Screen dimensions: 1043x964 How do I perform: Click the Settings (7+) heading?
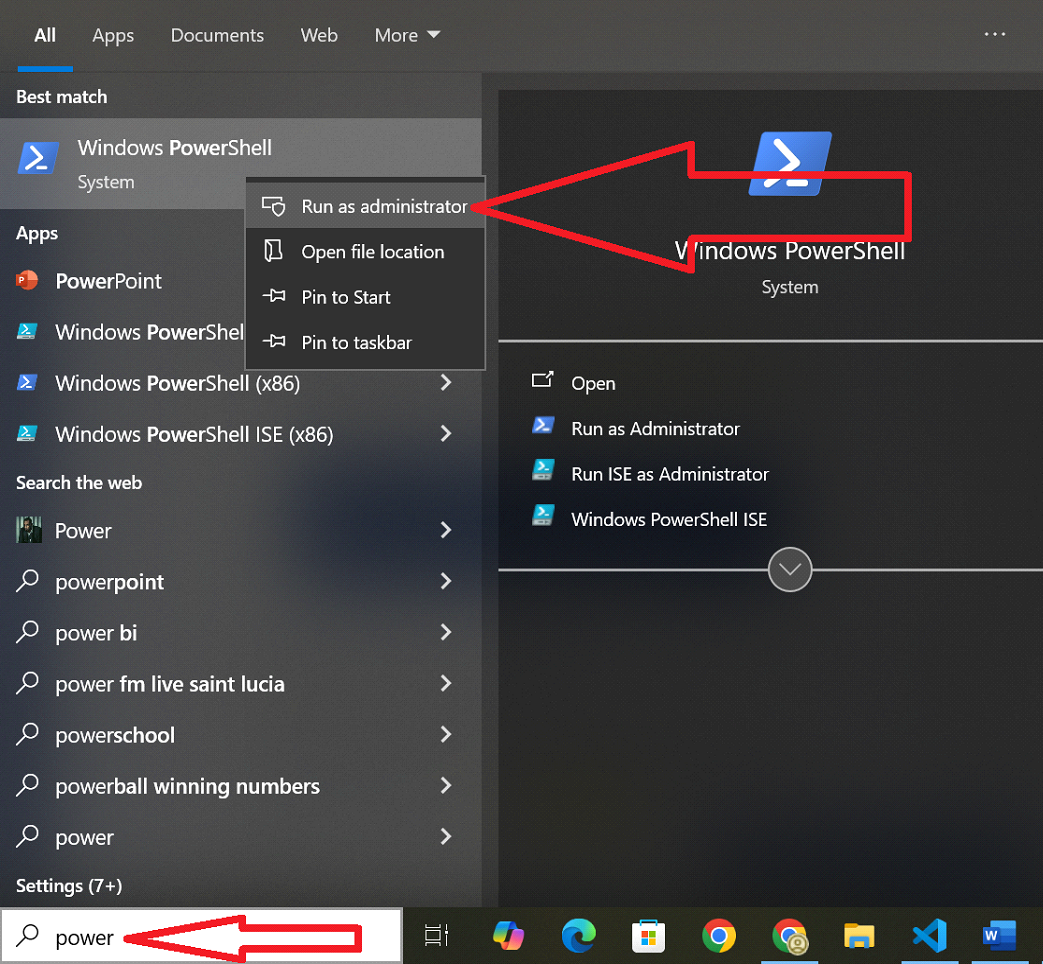coord(69,885)
